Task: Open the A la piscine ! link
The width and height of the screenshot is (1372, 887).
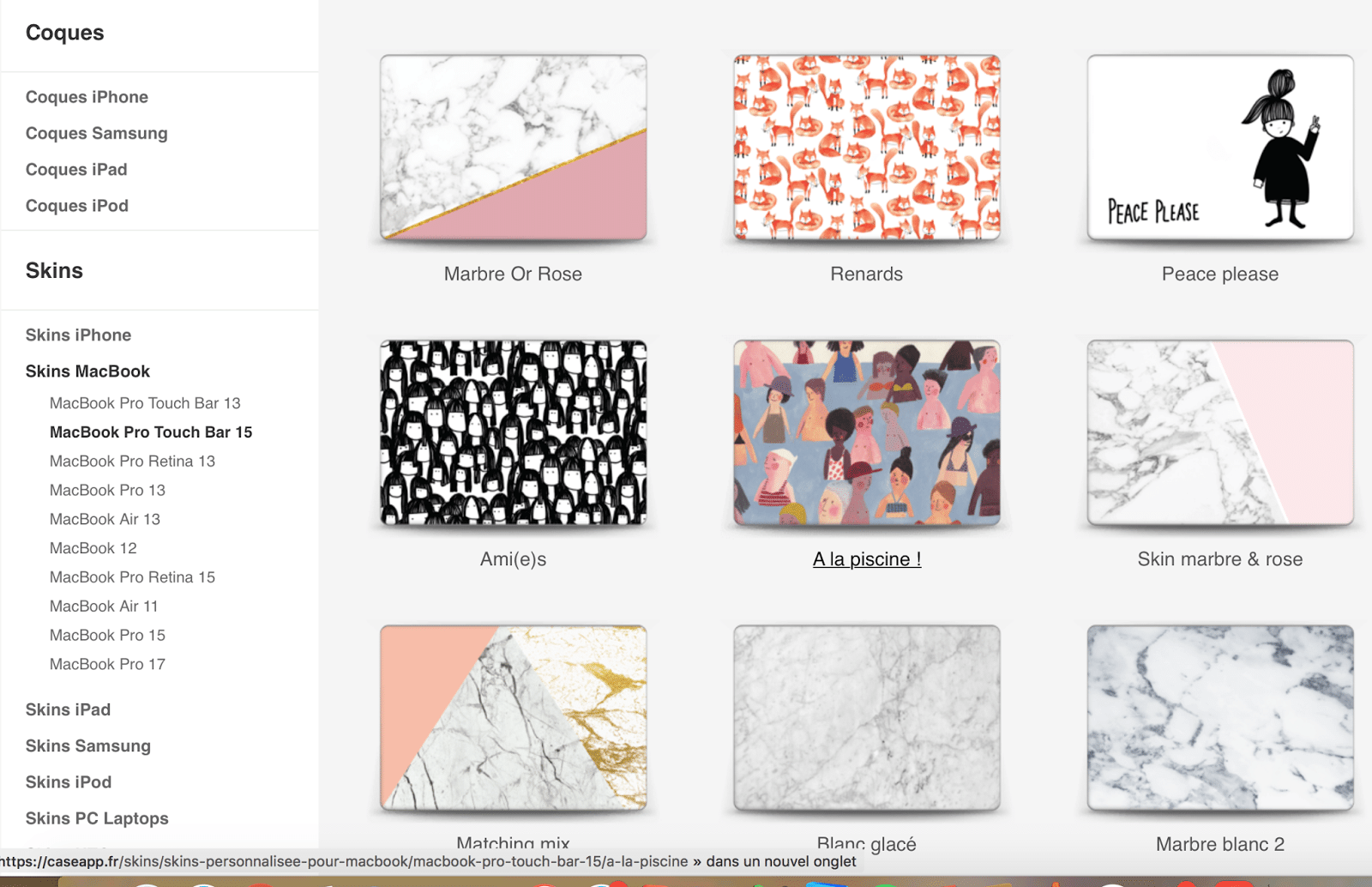Action: click(x=866, y=559)
